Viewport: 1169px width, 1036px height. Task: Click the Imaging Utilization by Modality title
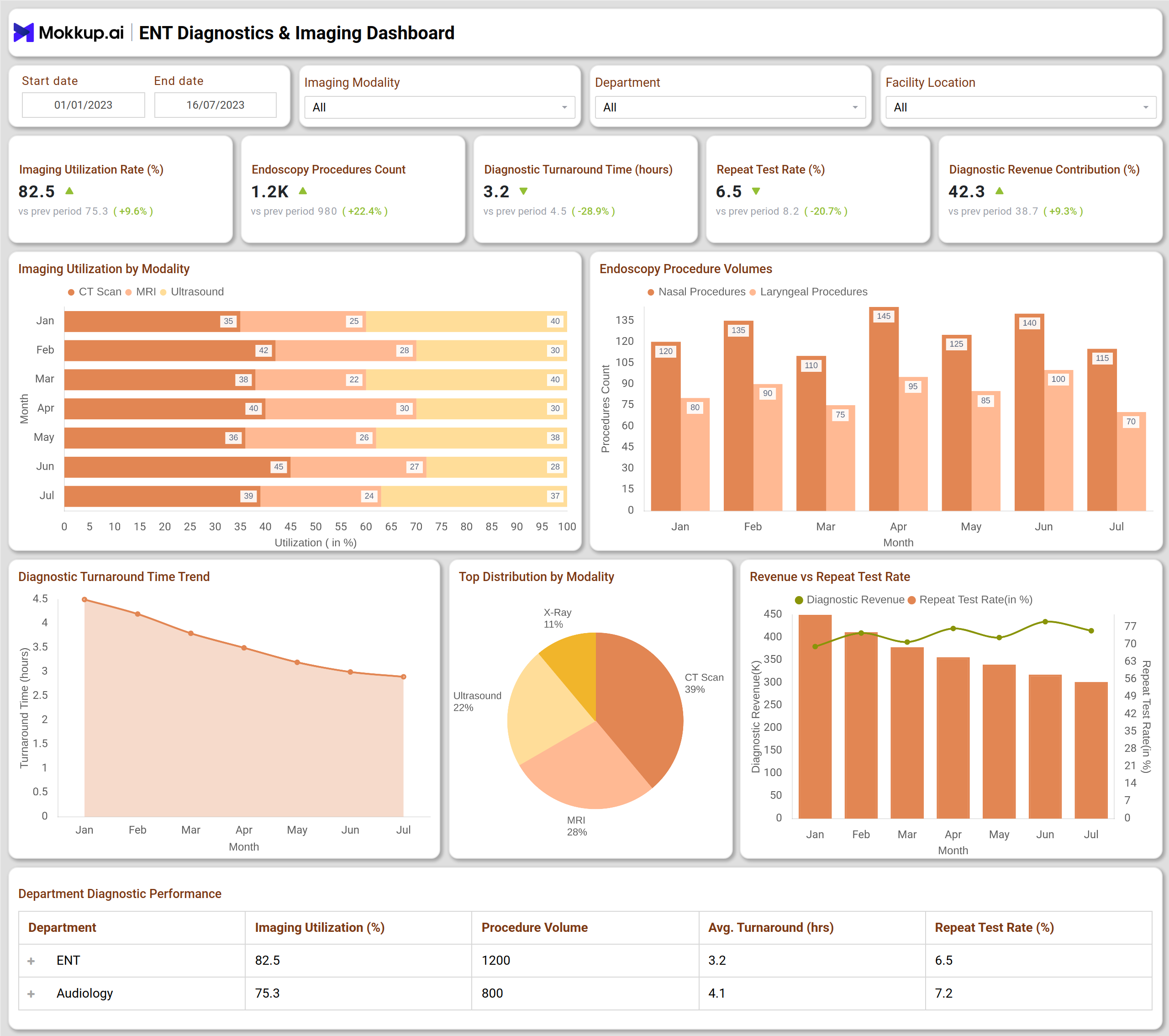coord(104,270)
